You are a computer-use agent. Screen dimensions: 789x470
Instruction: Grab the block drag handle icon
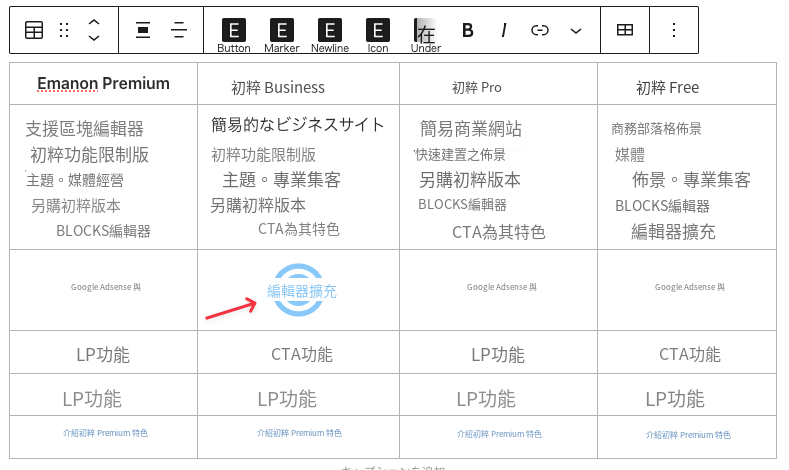coord(64,30)
